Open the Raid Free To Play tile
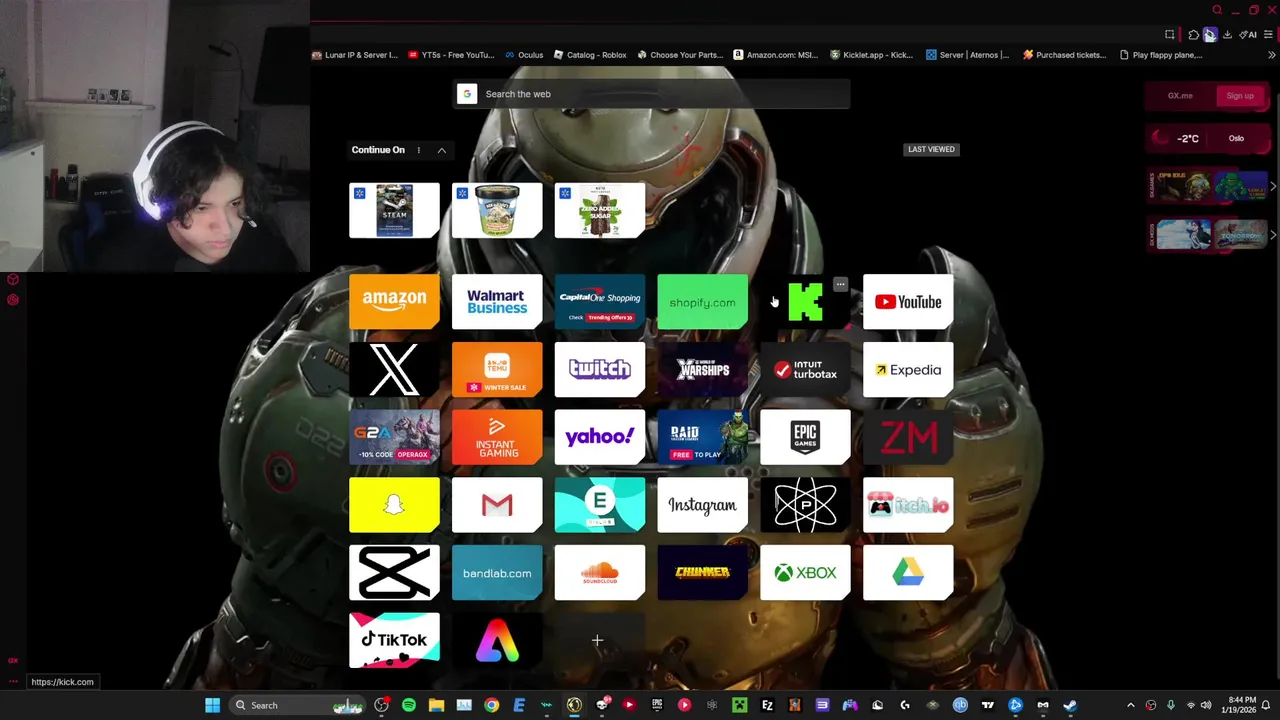The height and width of the screenshot is (720, 1280). 702,437
